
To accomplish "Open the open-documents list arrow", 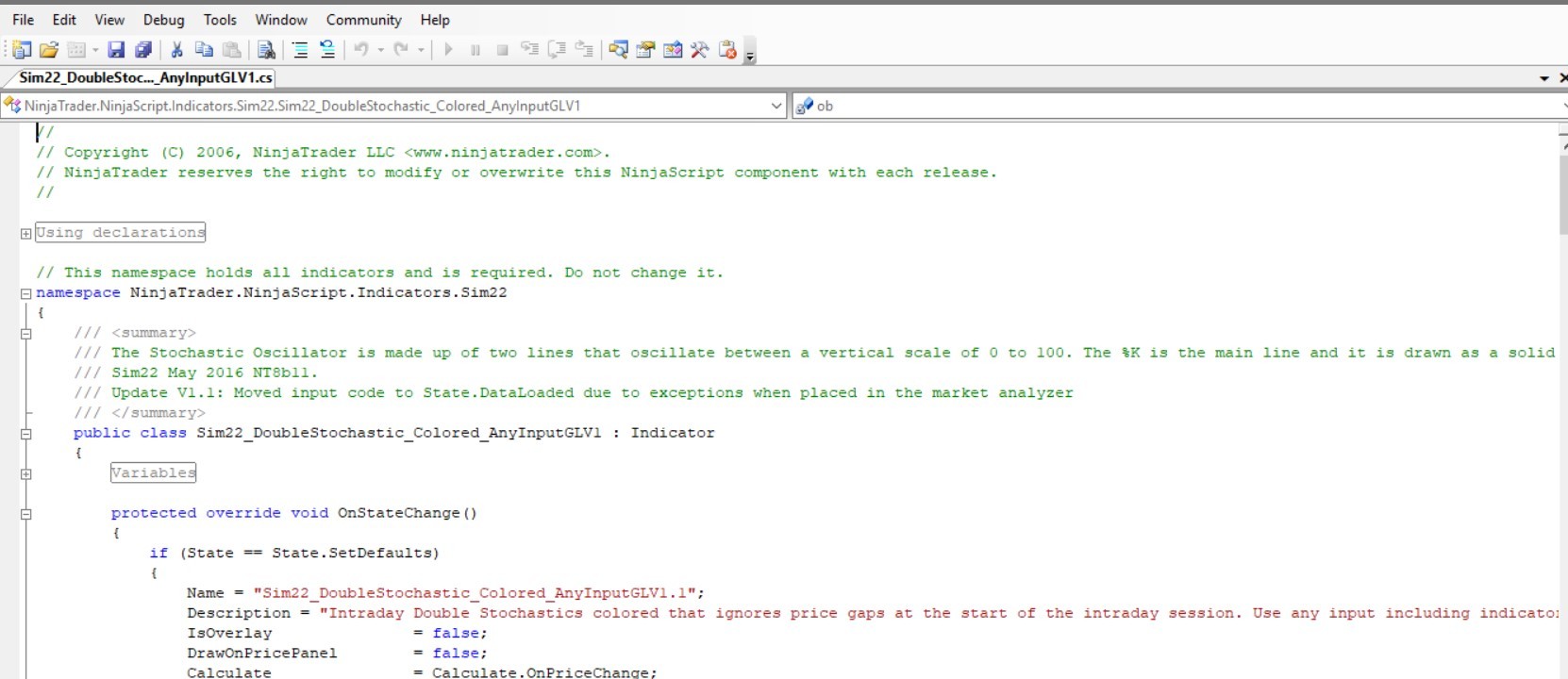I will pyautogui.click(x=1544, y=78).
